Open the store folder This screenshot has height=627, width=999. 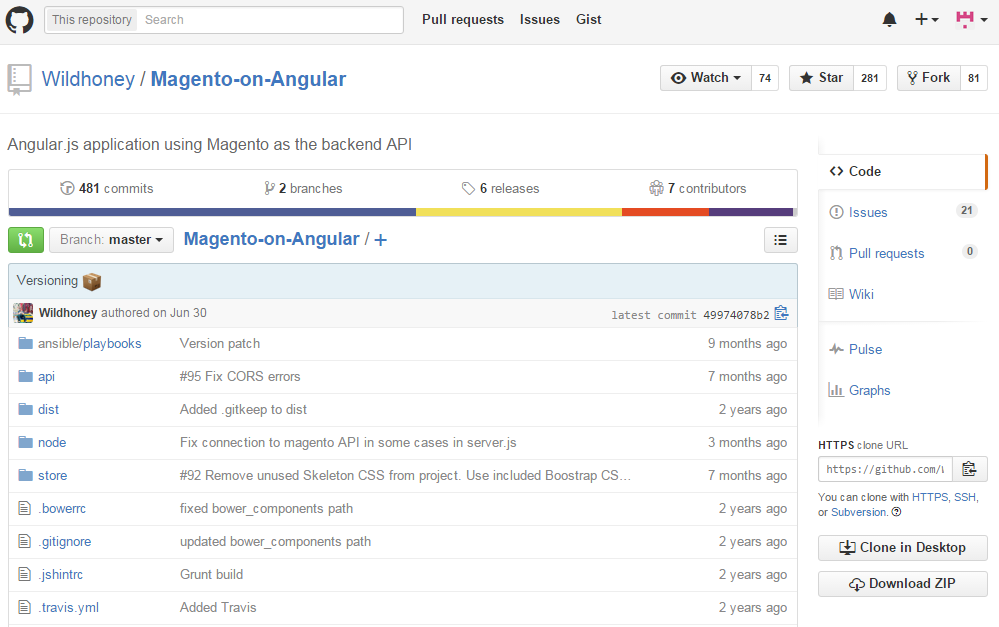coord(52,476)
